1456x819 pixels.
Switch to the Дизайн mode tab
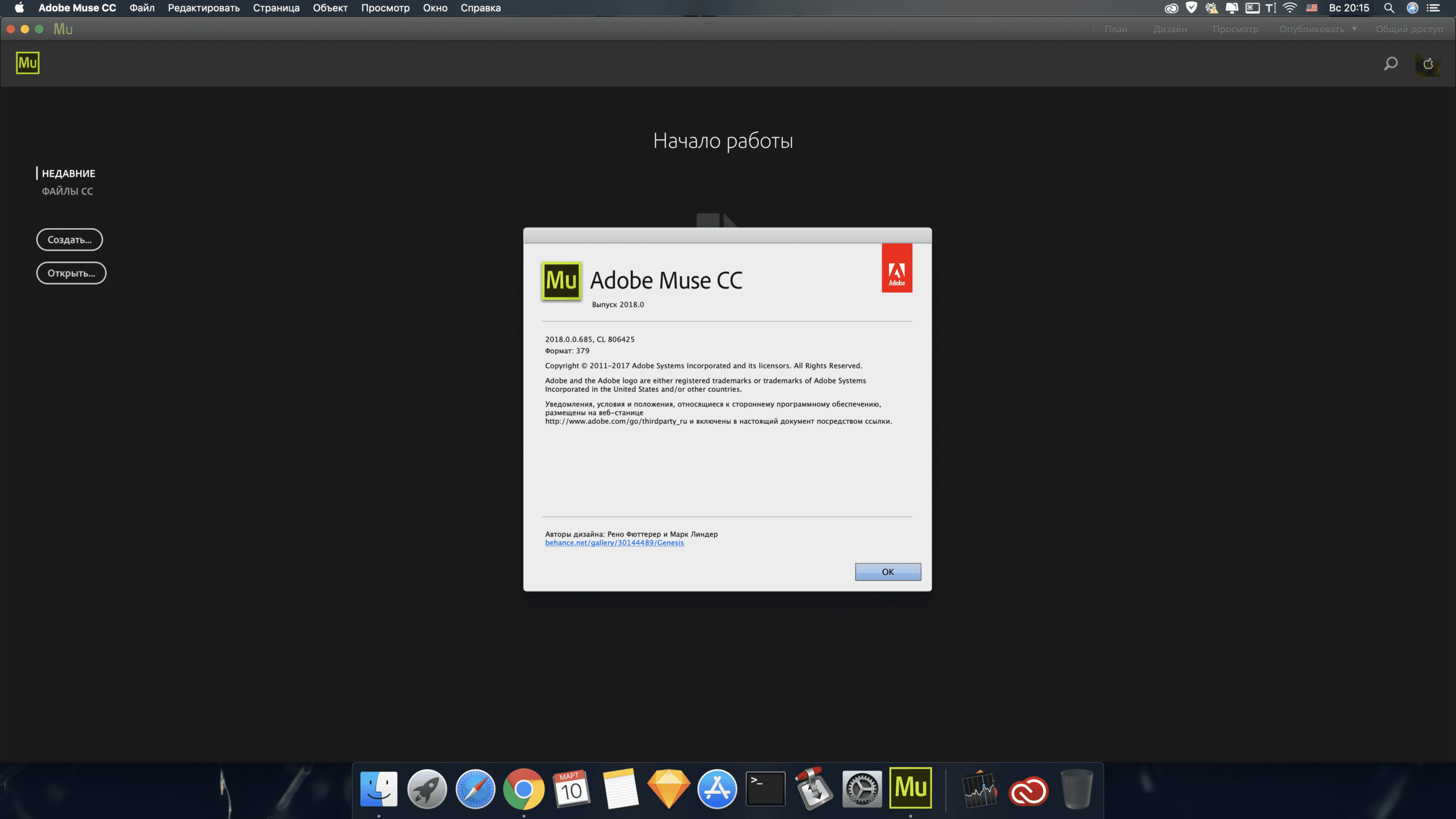(x=1170, y=29)
